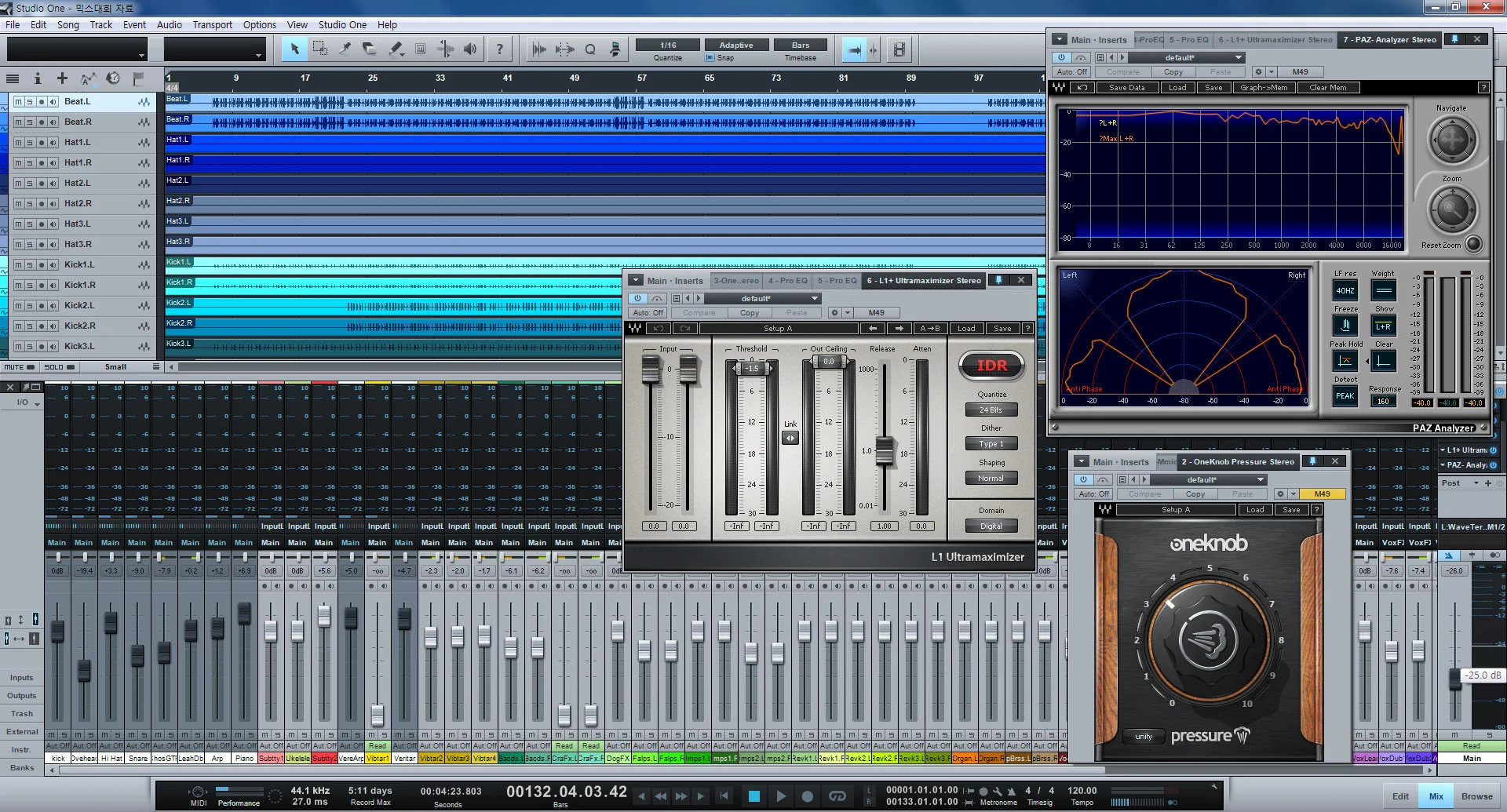Toggle Autoscroll arrow button in toolbar
The height and width of the screenshot is (812, 1507).
pos(854,49)
